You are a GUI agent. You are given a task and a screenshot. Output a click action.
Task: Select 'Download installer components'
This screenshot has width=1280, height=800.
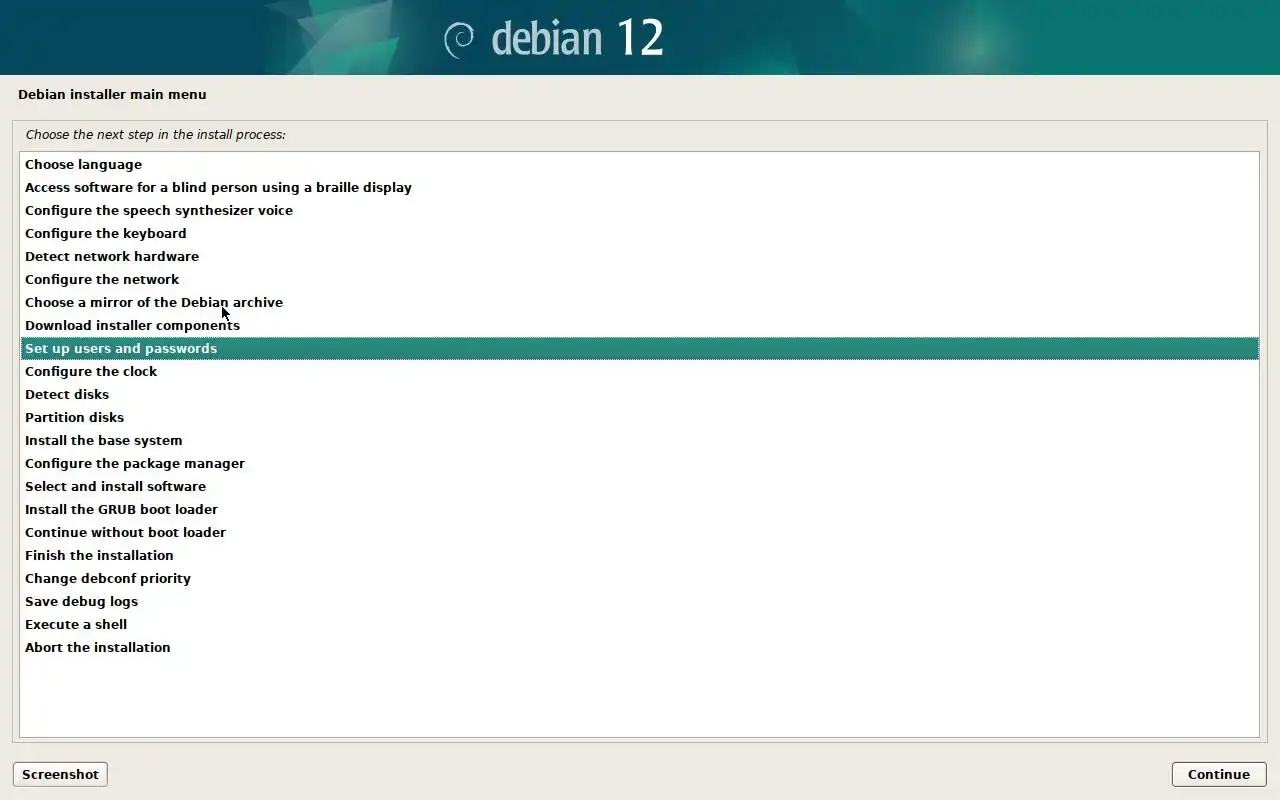tap(640, 325)
